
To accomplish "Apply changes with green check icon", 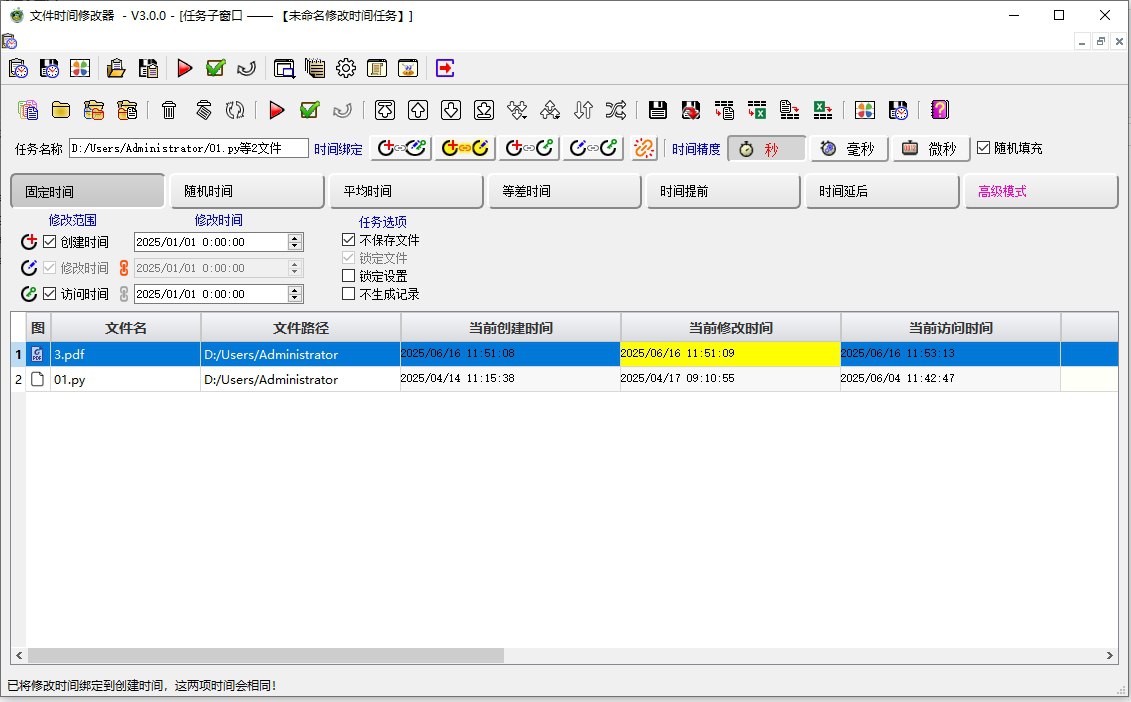I will tap(310, 110).
